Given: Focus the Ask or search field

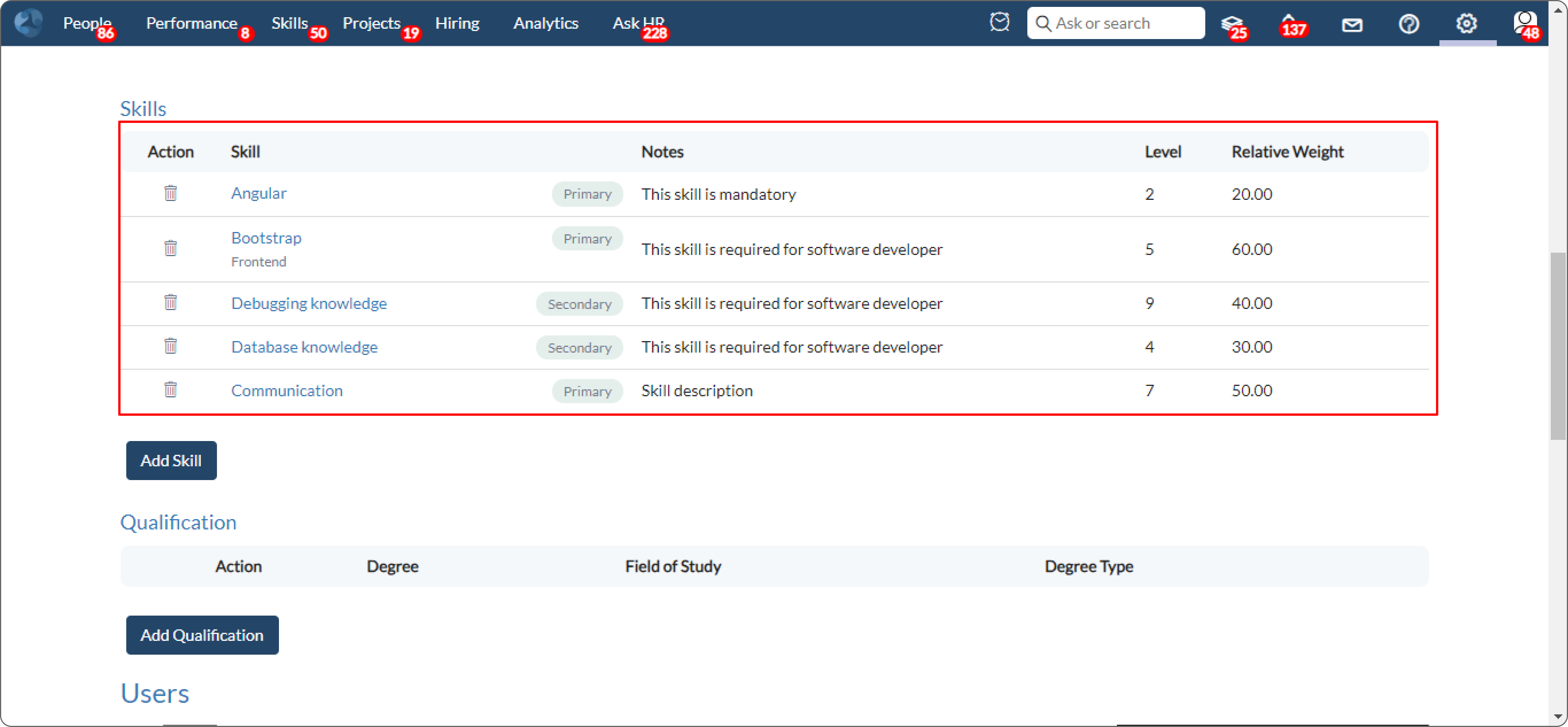Looking at the screenshot, I should [1115, 23].
